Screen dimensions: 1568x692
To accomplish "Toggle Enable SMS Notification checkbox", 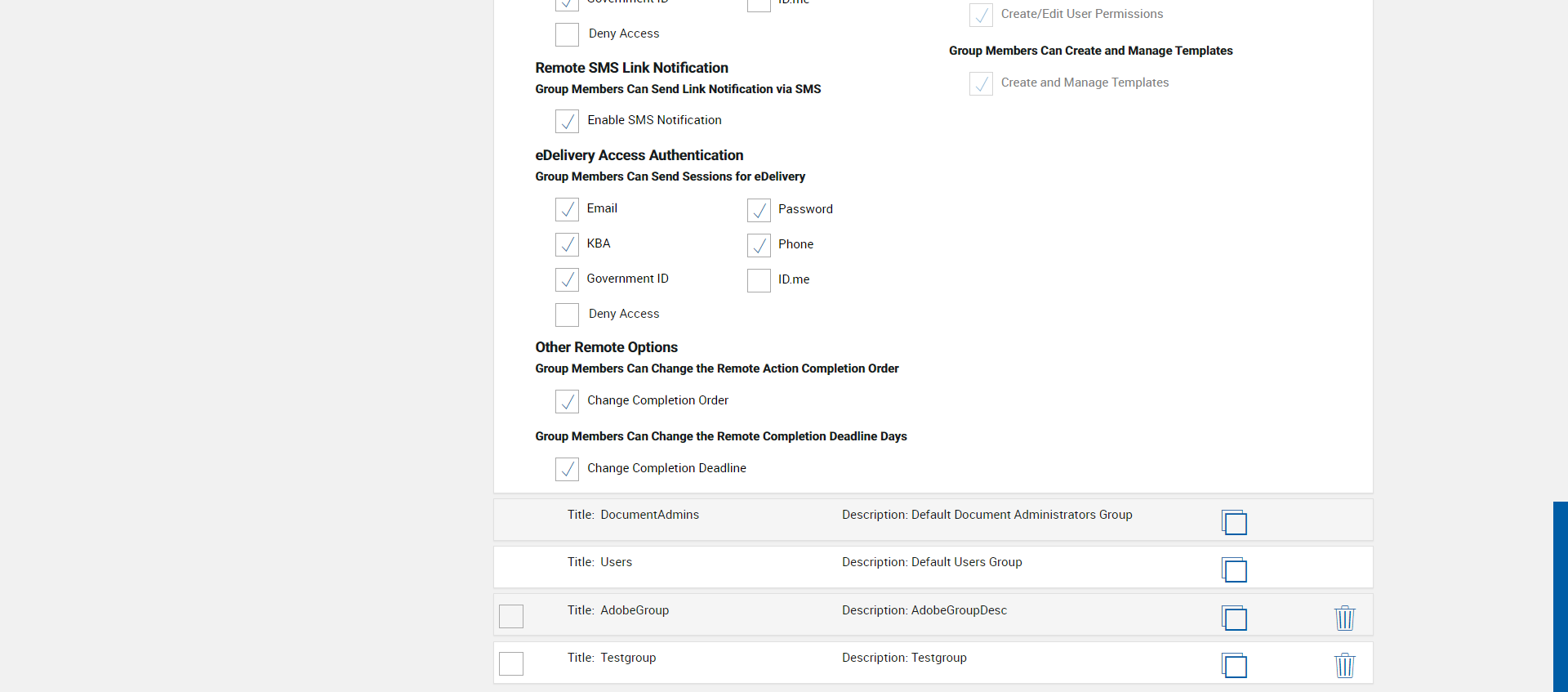I will tap(567, 121).
